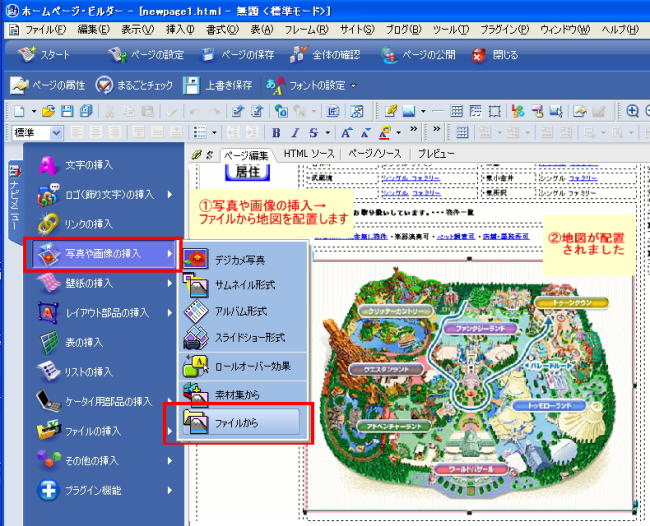Viewport: 650px width, 526px height.
Task: Click ページの公開 toolbar button
Action: (x=418, y=54)
